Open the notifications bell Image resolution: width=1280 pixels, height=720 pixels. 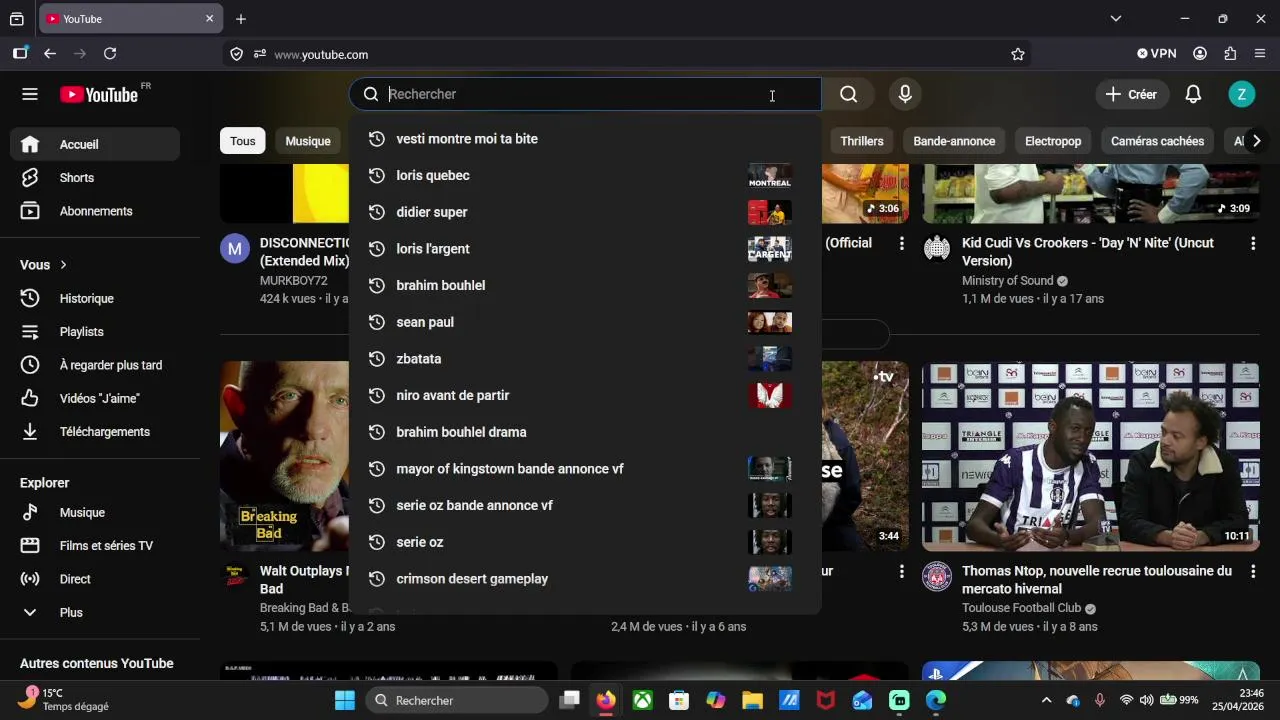1193,94
